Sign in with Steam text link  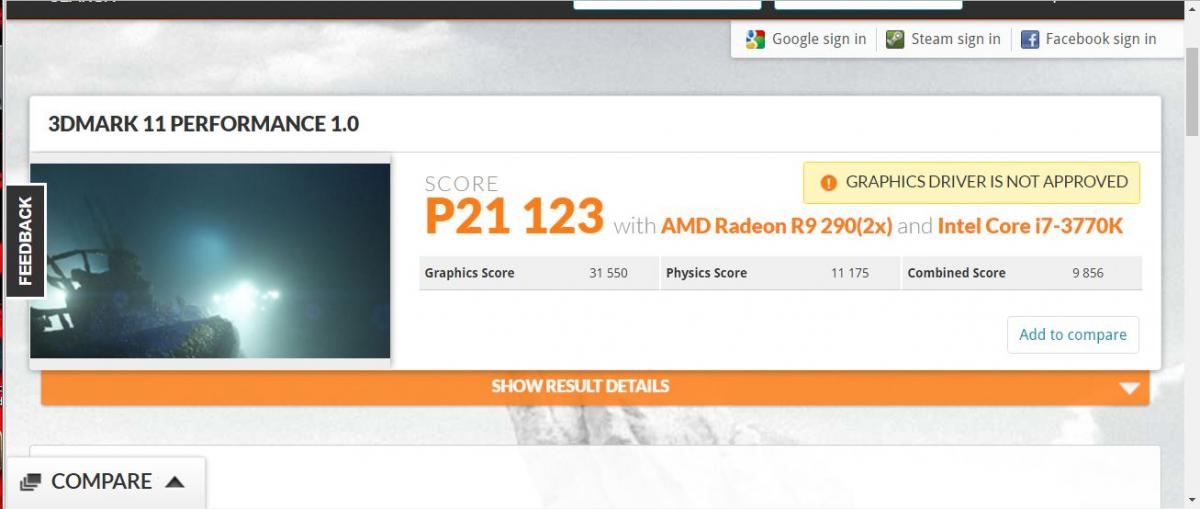pyautogui.click(x=956, y=39)
